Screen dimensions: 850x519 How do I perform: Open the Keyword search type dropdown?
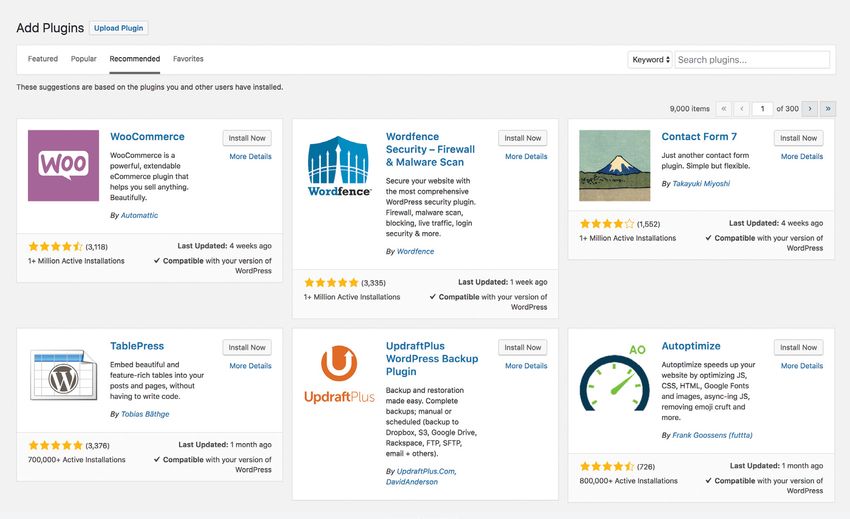click(650, 60)
